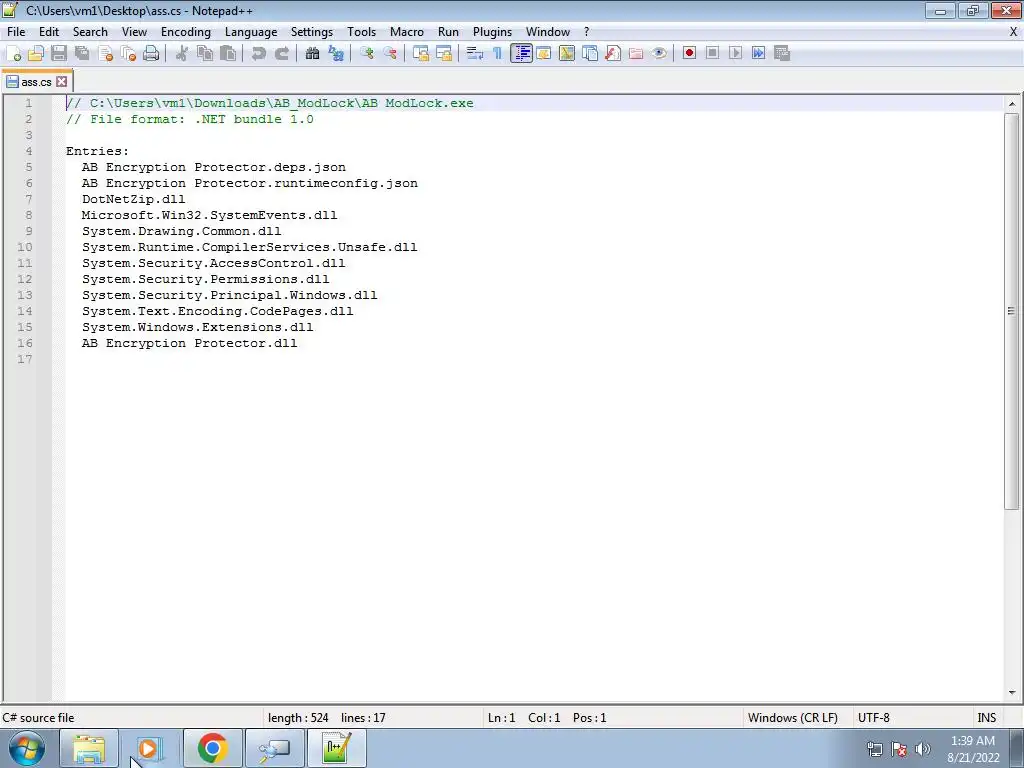
Task: Open the Macro menu
Action: [x=407, y=32]
